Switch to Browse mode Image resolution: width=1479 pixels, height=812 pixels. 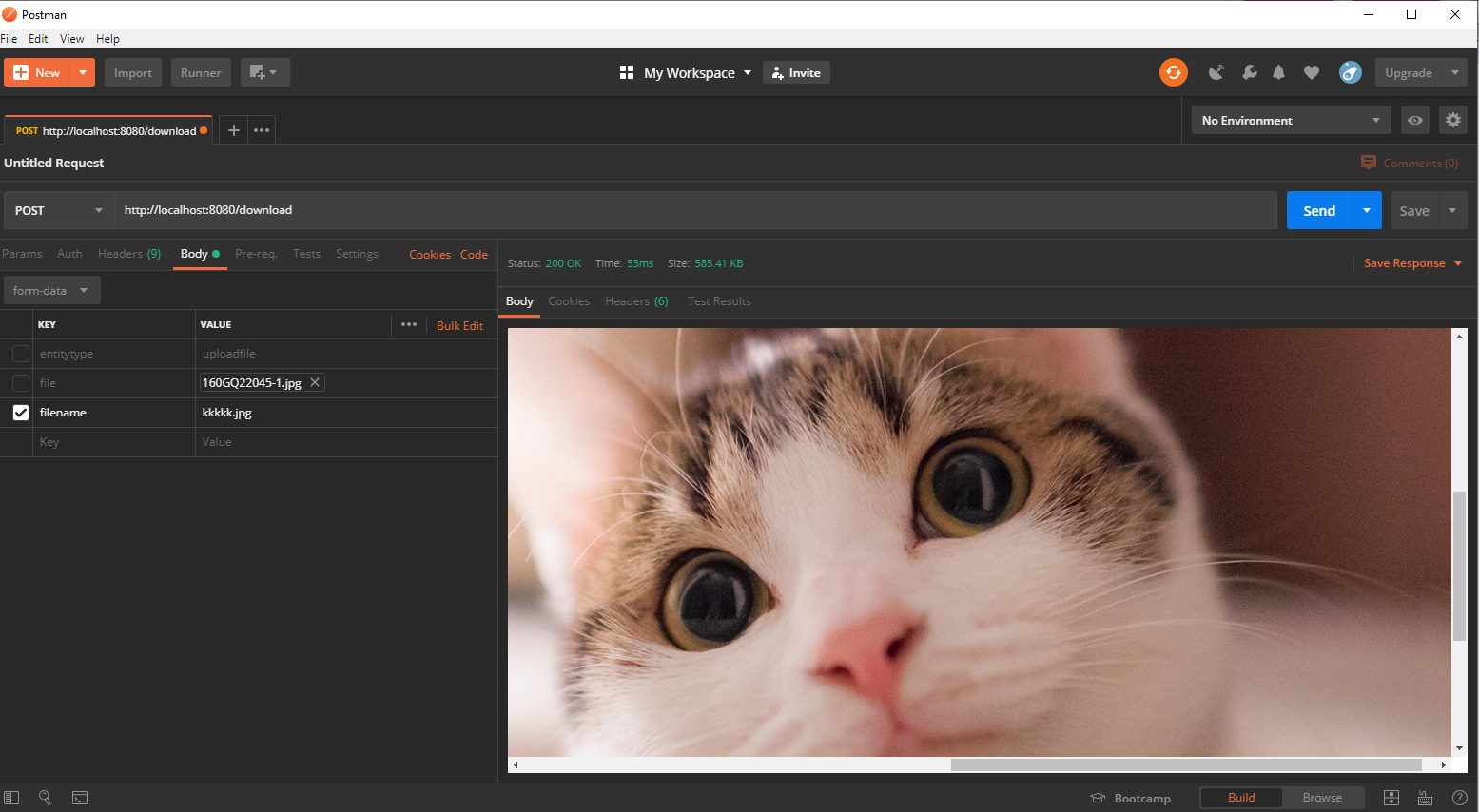[x=1322, y=798]
